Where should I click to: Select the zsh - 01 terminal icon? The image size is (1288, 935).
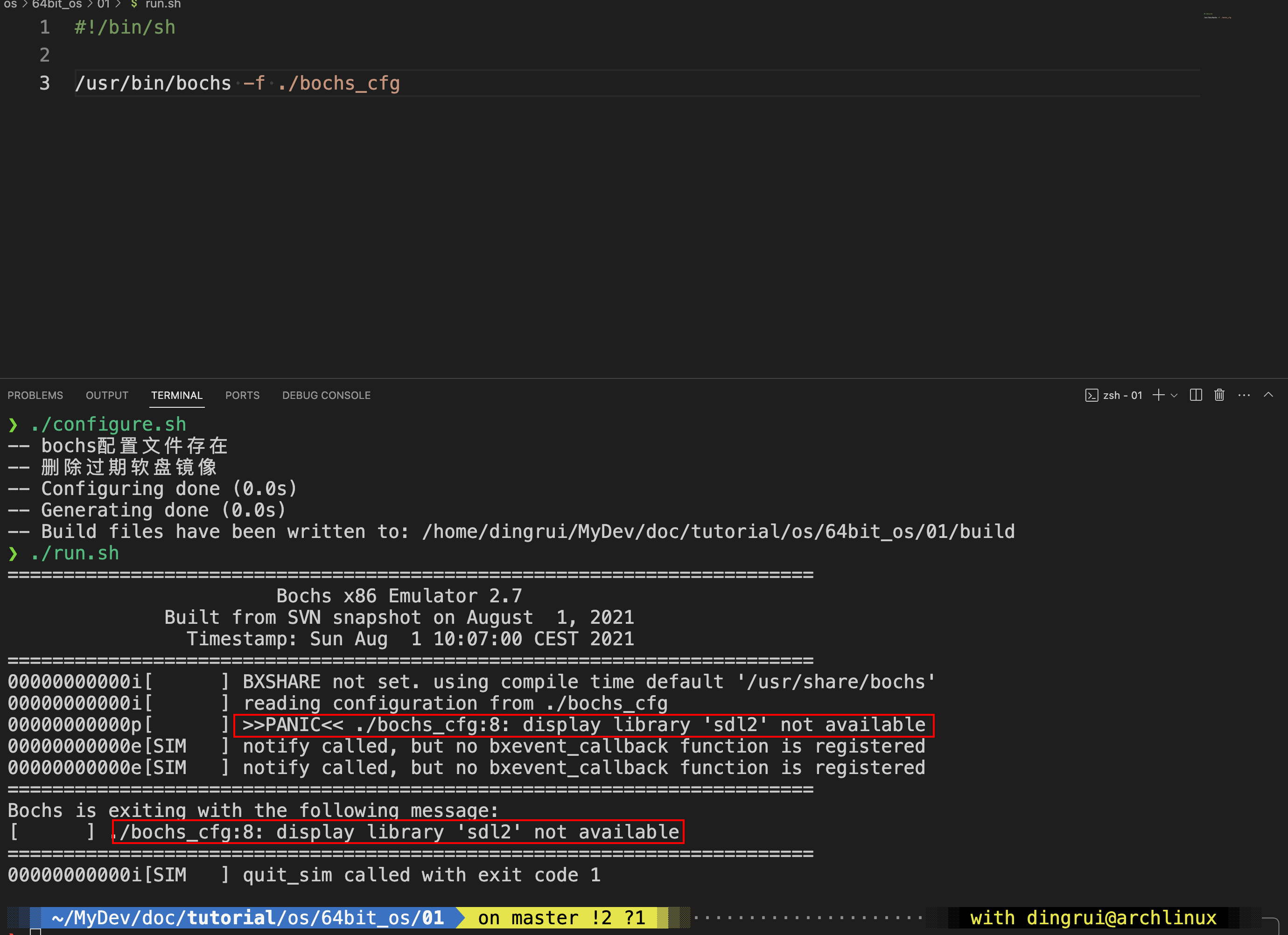(1121, 395)
